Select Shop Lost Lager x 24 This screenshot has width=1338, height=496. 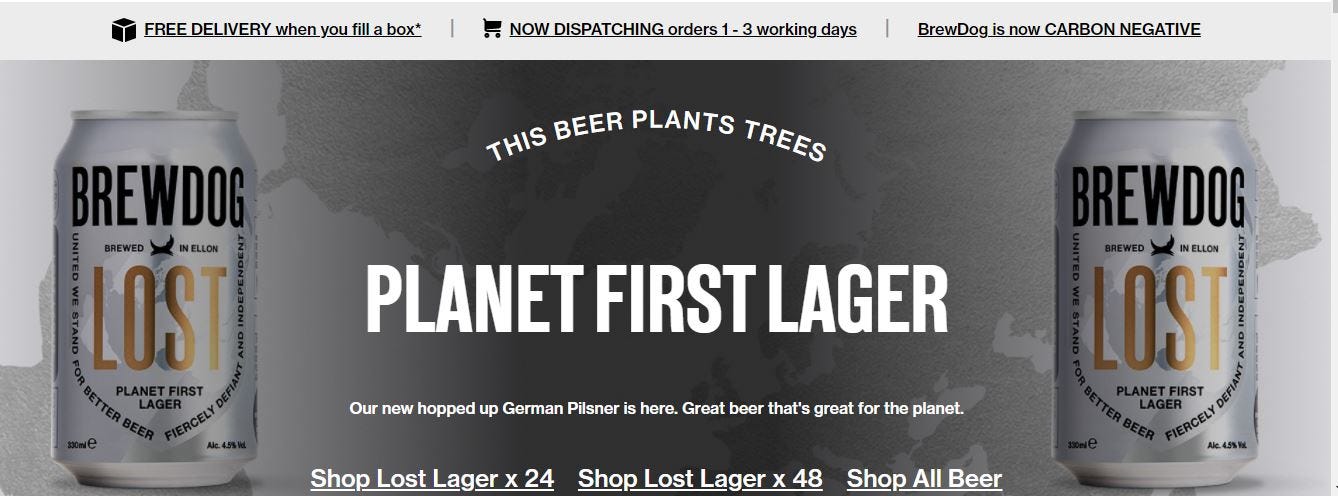point(432,479)
